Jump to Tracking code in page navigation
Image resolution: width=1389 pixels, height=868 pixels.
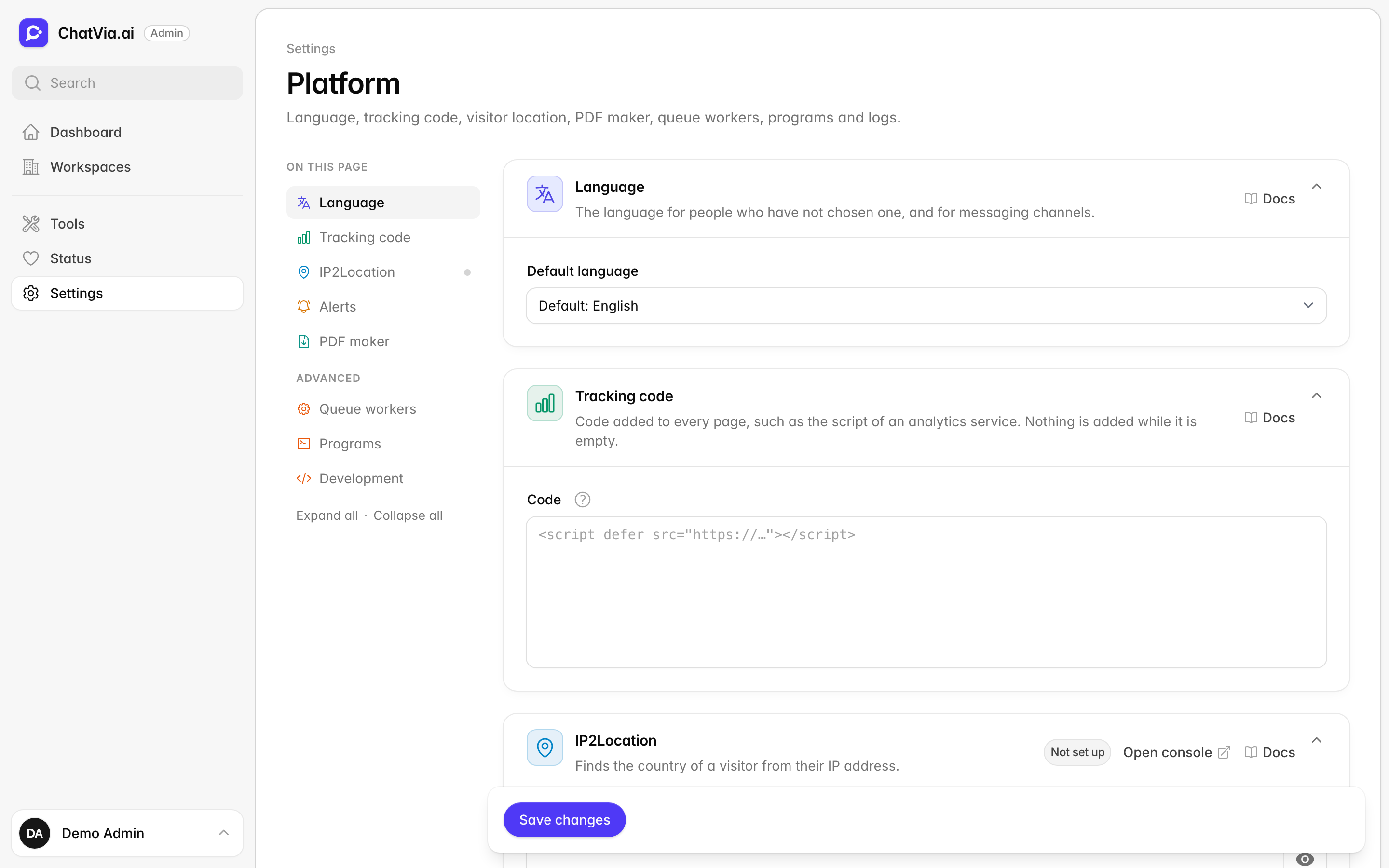click(383, 238)
